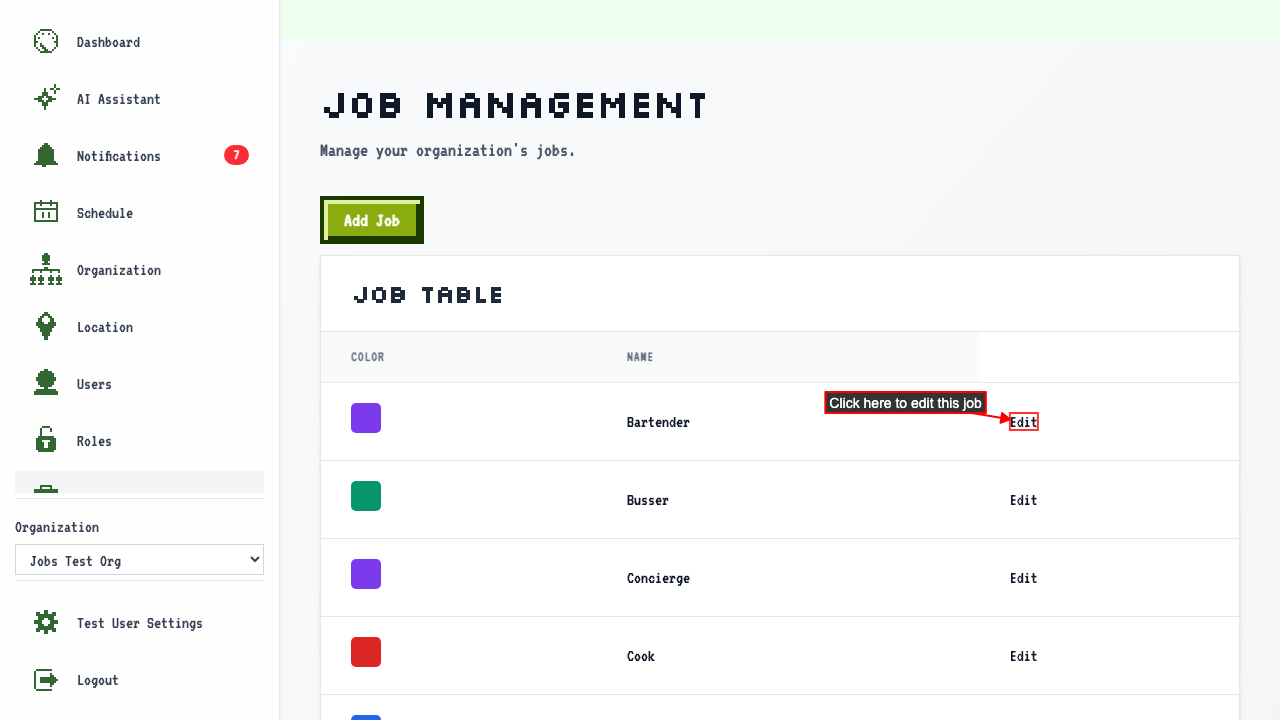Open the Users page
Image resolution: width=1280 pixels, height=720 pixels.
(x=140, y=384)
